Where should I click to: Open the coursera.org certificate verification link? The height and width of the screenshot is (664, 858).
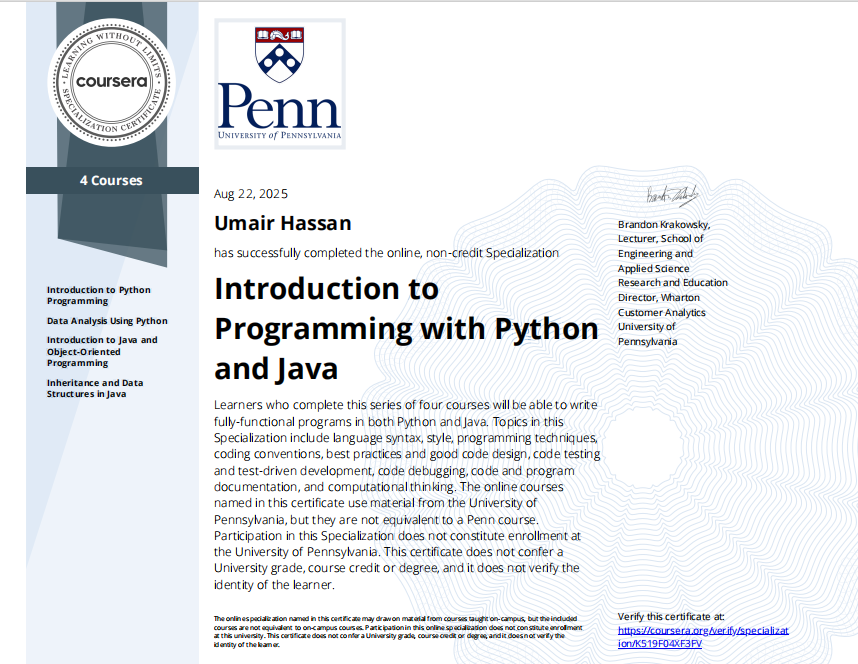click(x=703, y=637)
